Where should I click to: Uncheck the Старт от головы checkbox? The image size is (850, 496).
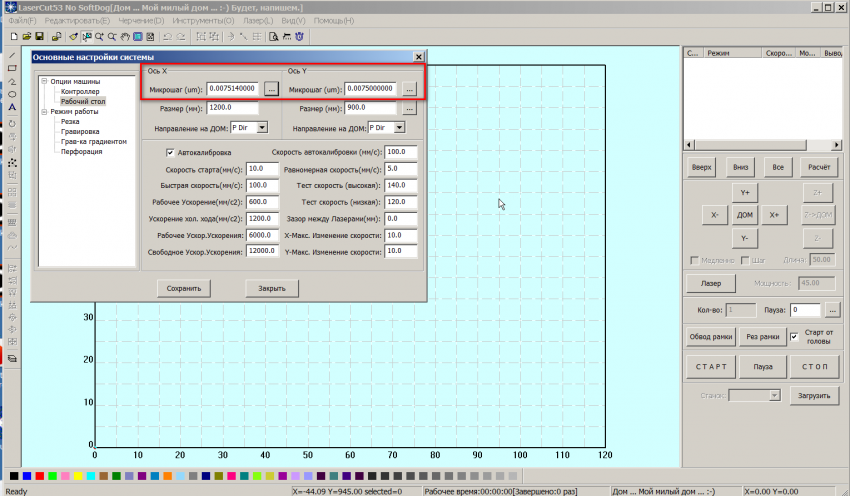pyautogui.click(x=794, y=337)
